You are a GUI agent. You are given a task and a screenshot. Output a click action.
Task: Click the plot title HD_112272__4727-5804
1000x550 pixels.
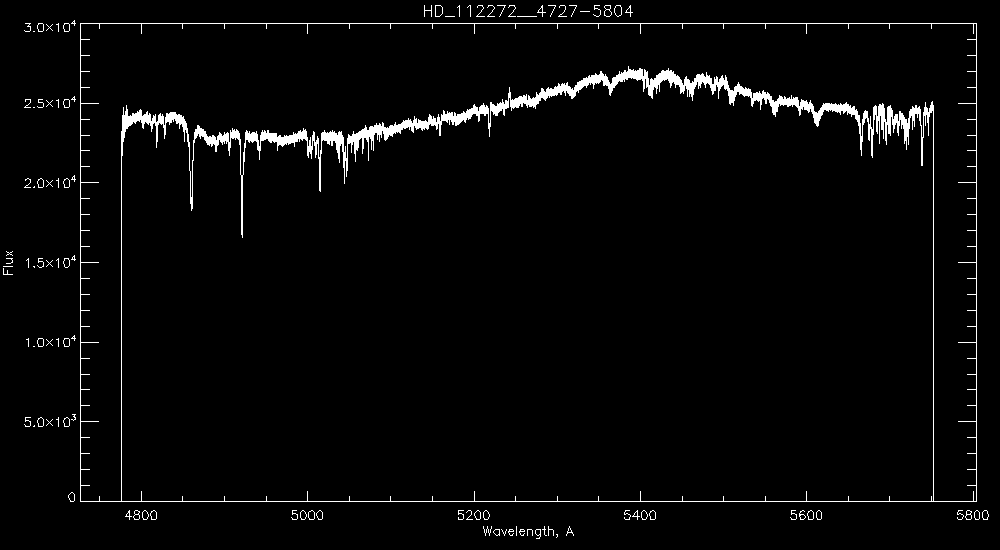[528, 11]
